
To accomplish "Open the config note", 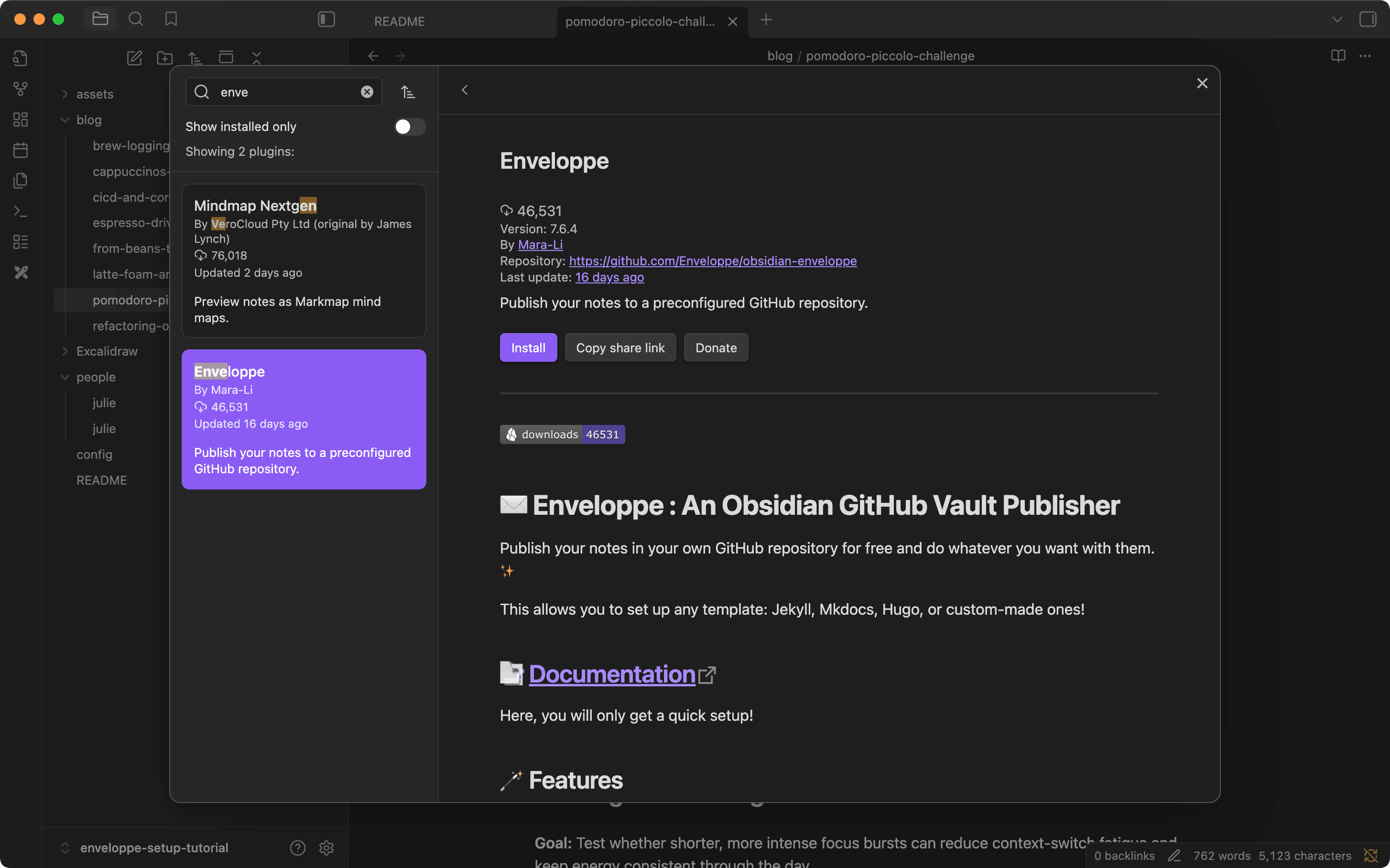I will click(x=94, y=455).
